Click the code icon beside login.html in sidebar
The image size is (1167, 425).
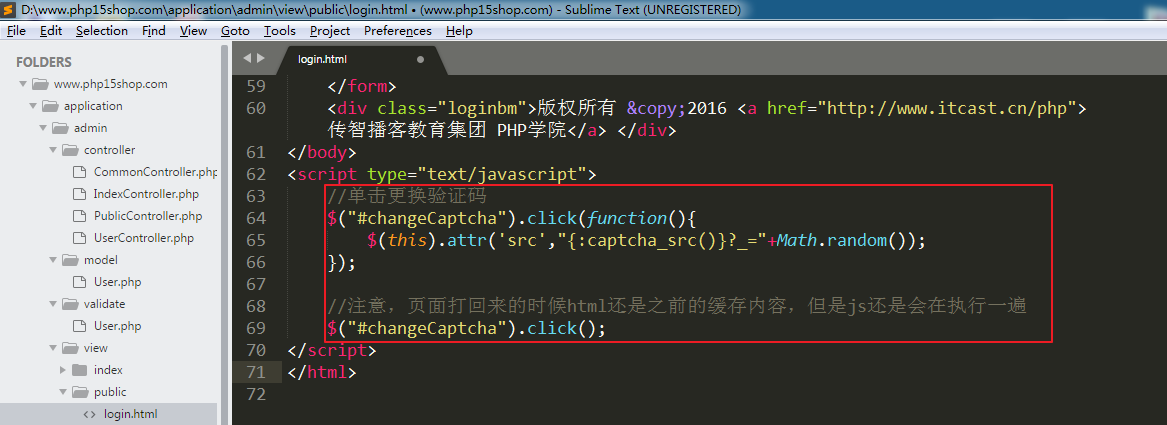(x=89, y=414)
